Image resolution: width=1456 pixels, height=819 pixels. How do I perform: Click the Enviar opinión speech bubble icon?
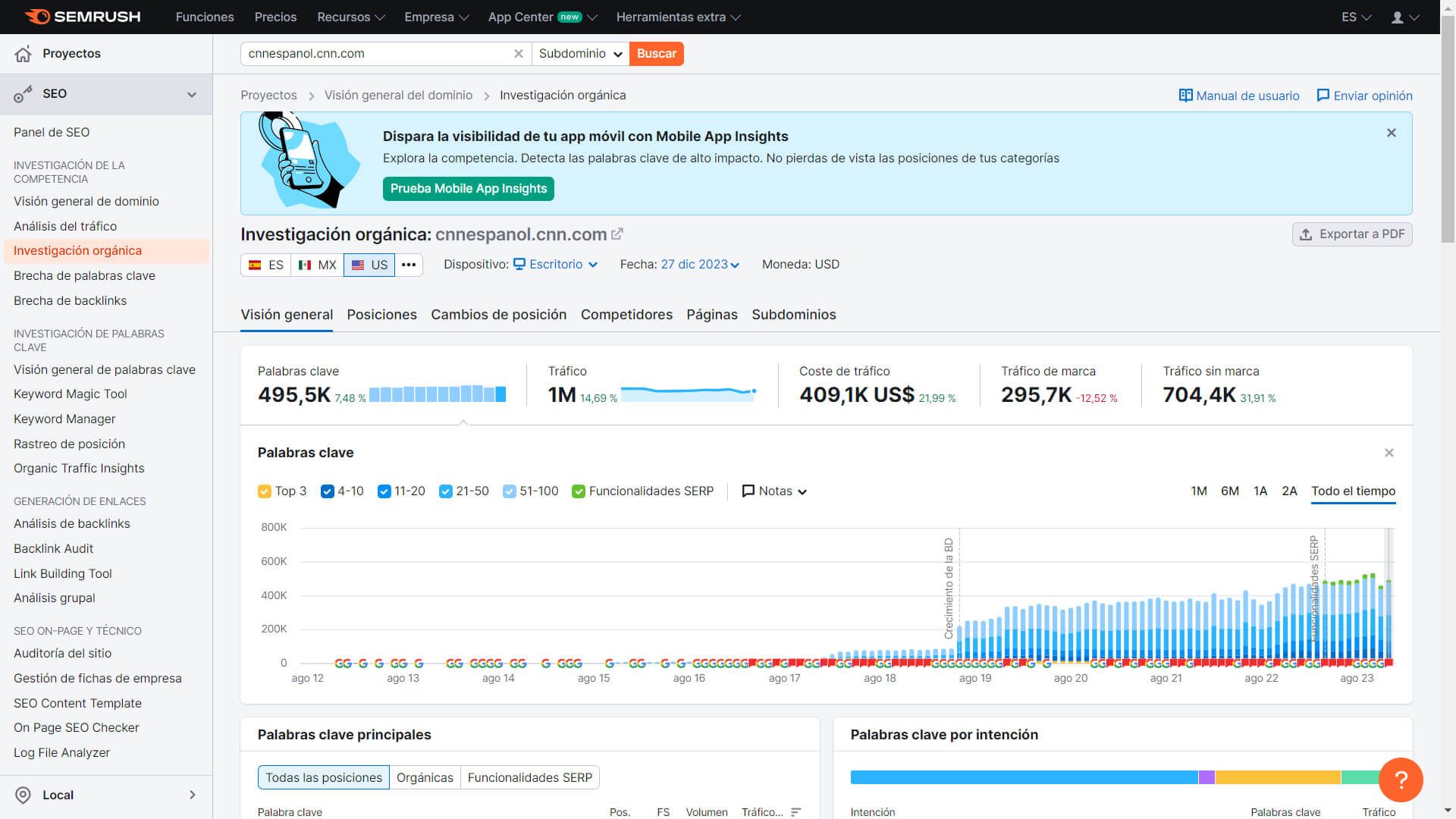1323,96
